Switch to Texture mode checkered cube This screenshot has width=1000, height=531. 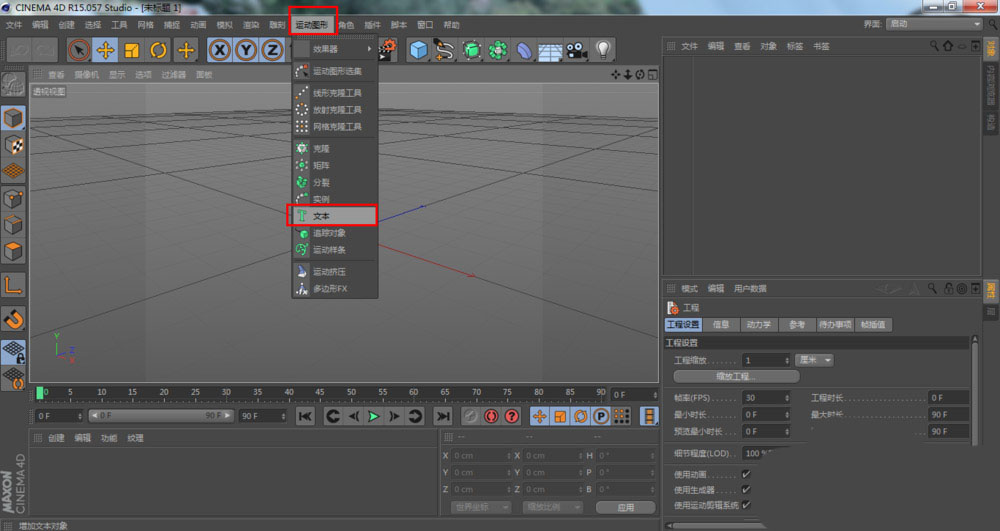13,145
